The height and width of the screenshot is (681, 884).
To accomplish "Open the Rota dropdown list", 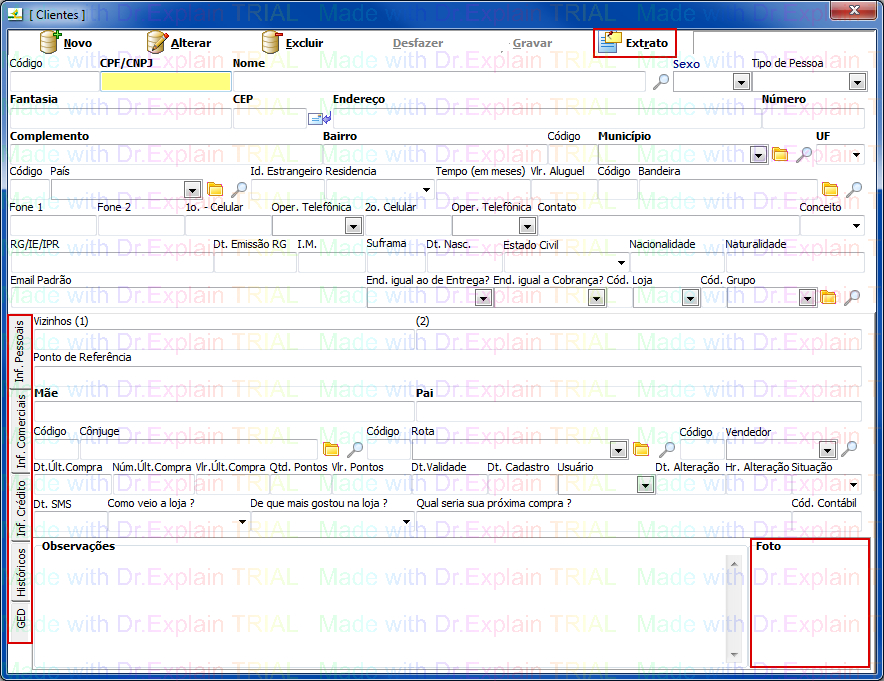I will (x=618, y=450).
